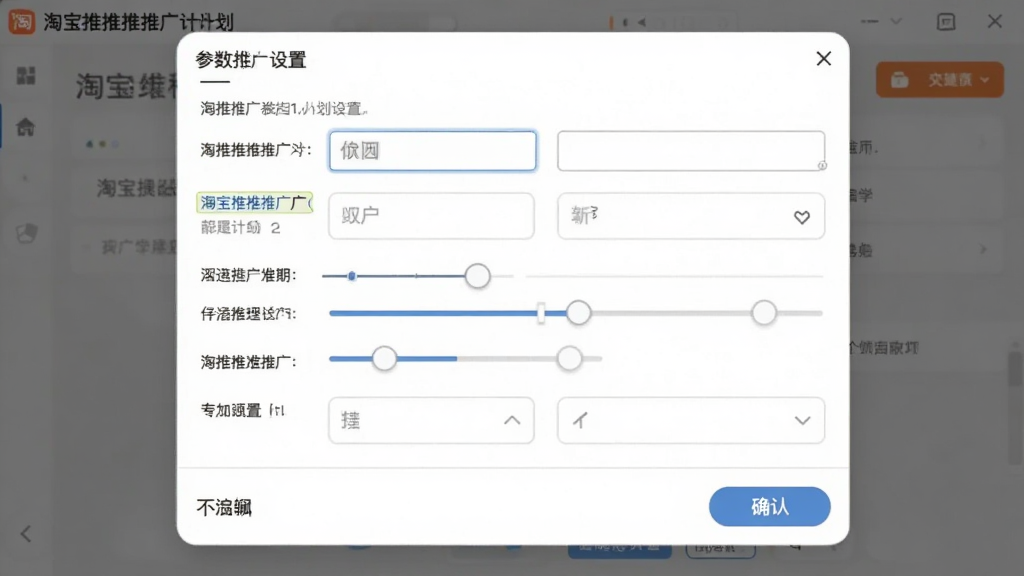Viewport: 1024px width, 576px height.
Task: Open the home icon in left sidebar
Action: click(x=25, y=127)
